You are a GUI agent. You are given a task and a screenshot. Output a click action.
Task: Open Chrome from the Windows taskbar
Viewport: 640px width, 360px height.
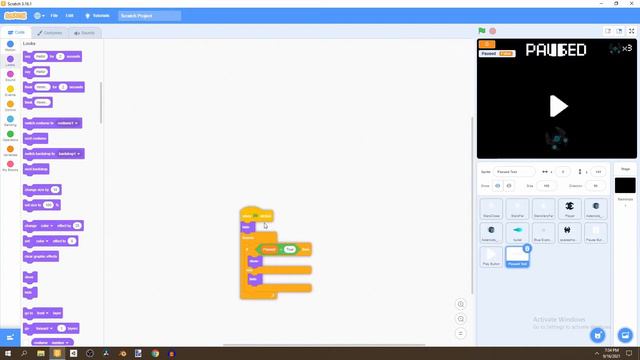click(x=155, y=353)
